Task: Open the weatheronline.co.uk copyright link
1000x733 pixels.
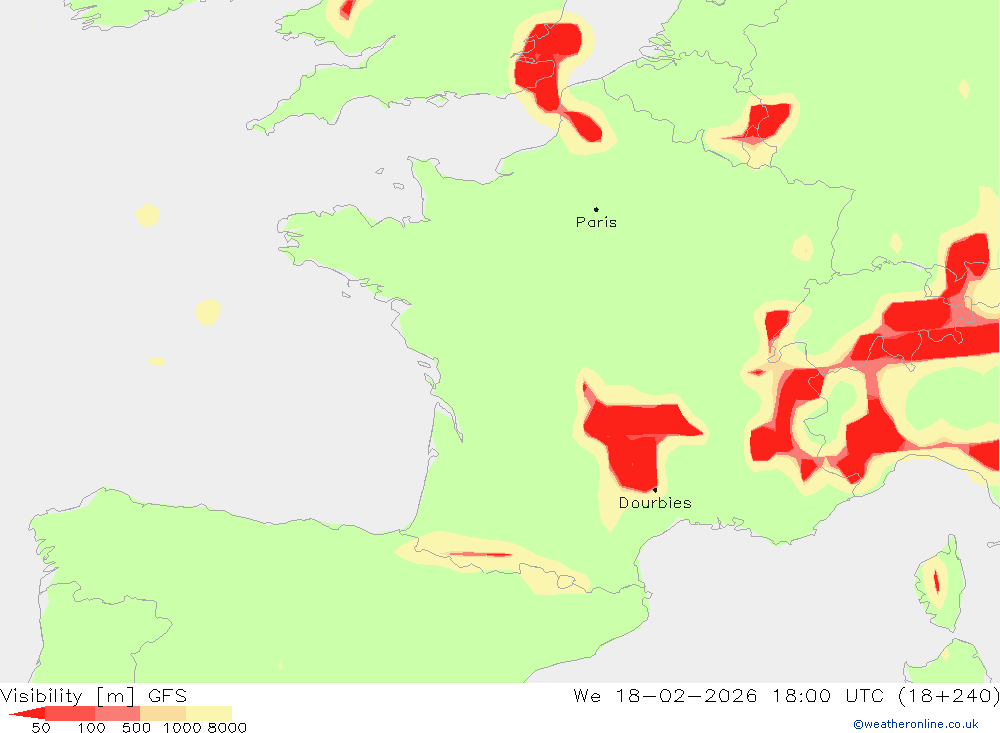Action: pos(916,724)
